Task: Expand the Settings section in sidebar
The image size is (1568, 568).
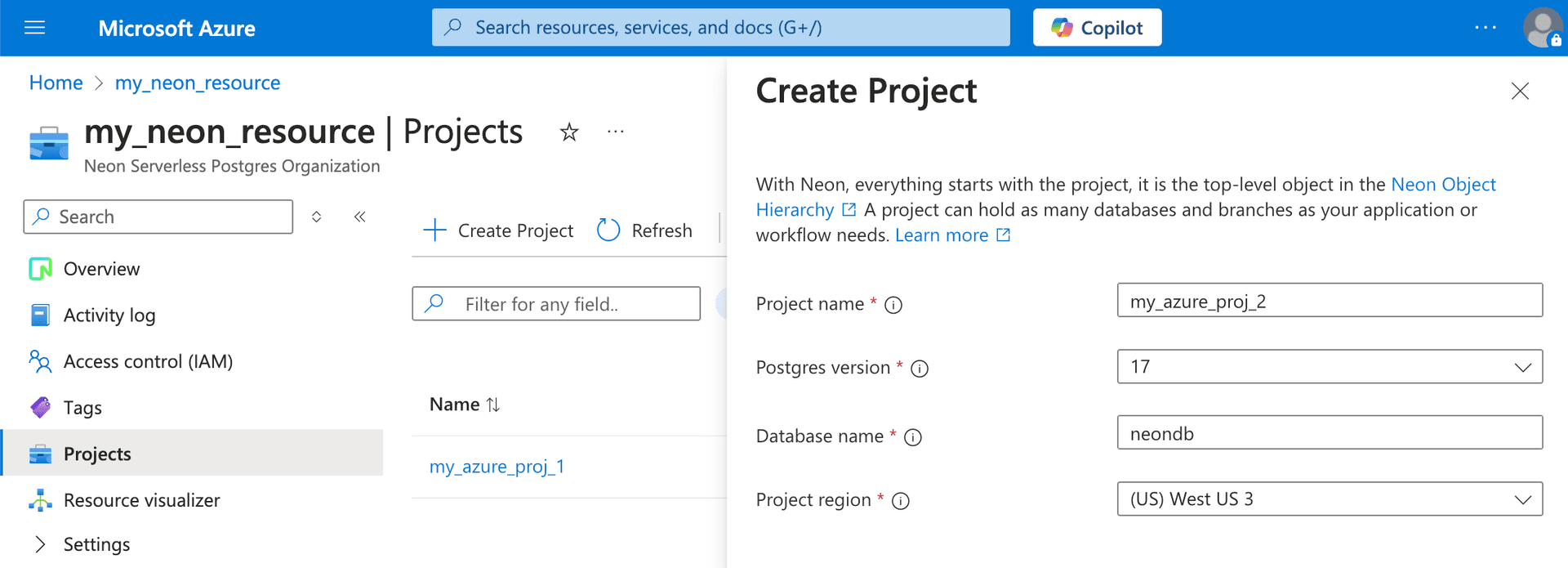Action: point(40,544)
